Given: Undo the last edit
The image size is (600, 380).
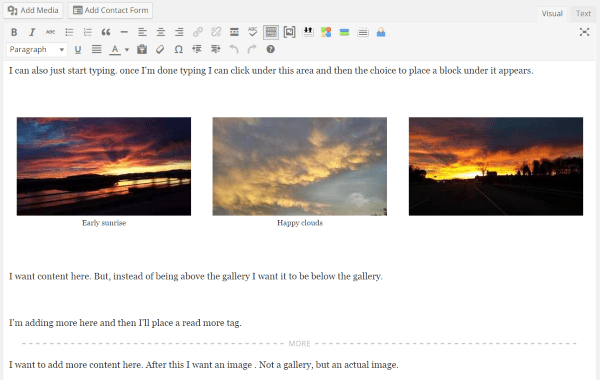Looking at the screenshot, I should pyautogui.click(x=234, y=49).
